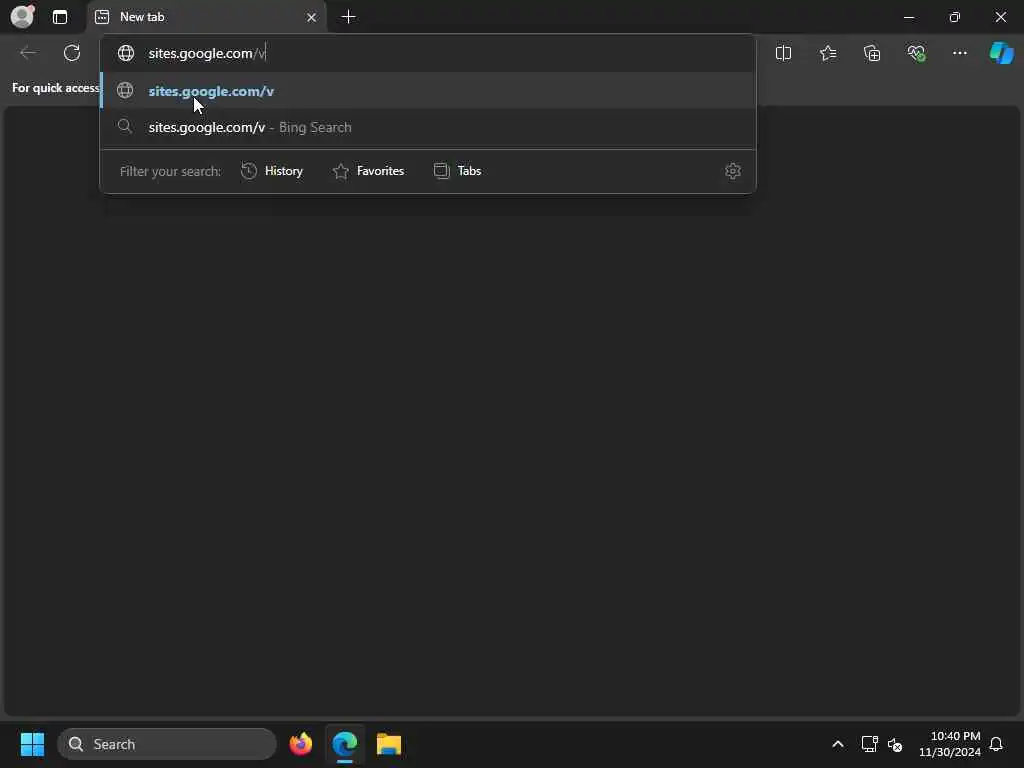
Task: Show hidden system tray icons
Action: click(x=838, y=744)
